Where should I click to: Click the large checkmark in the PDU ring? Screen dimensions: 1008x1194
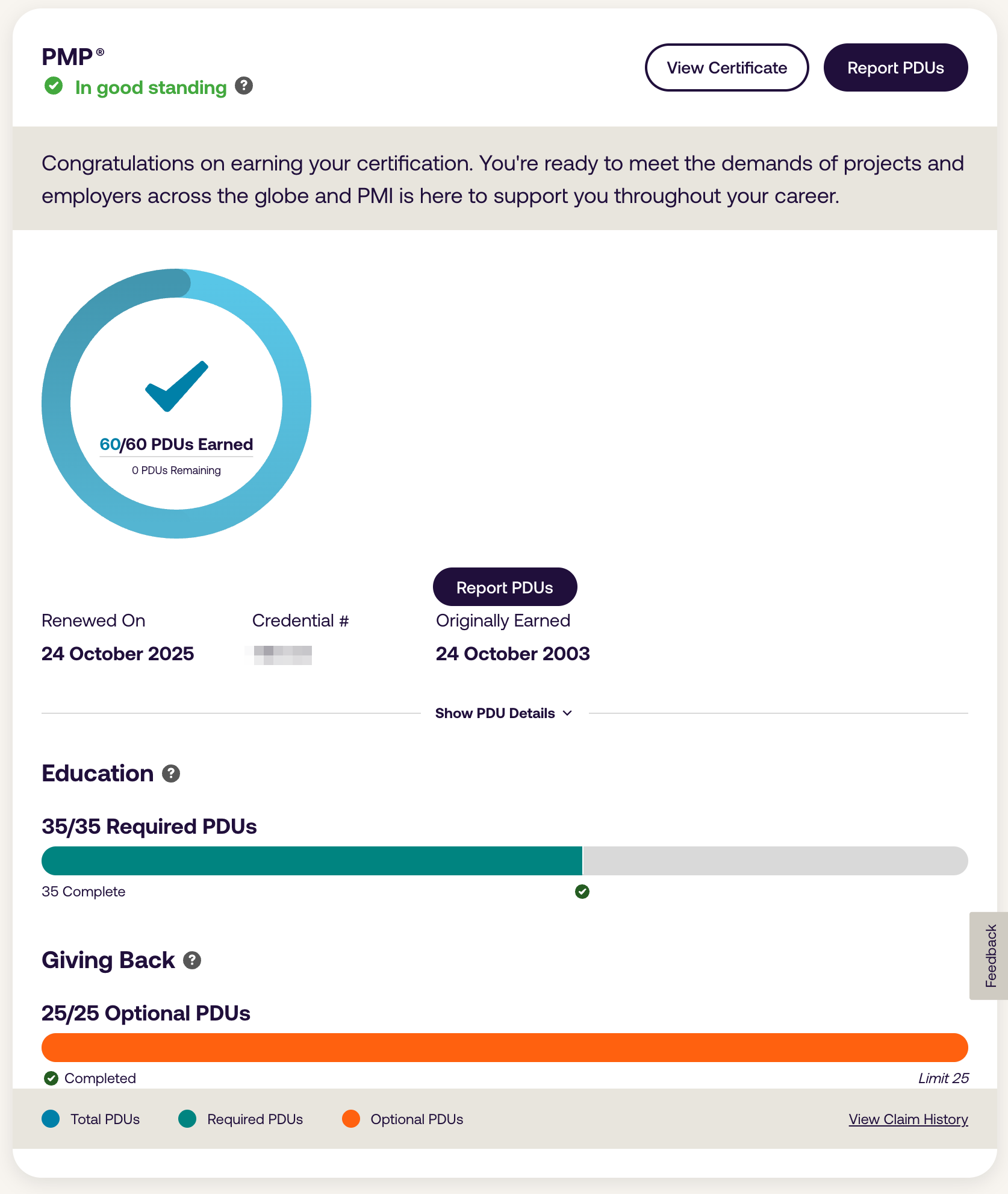(176, 386)
